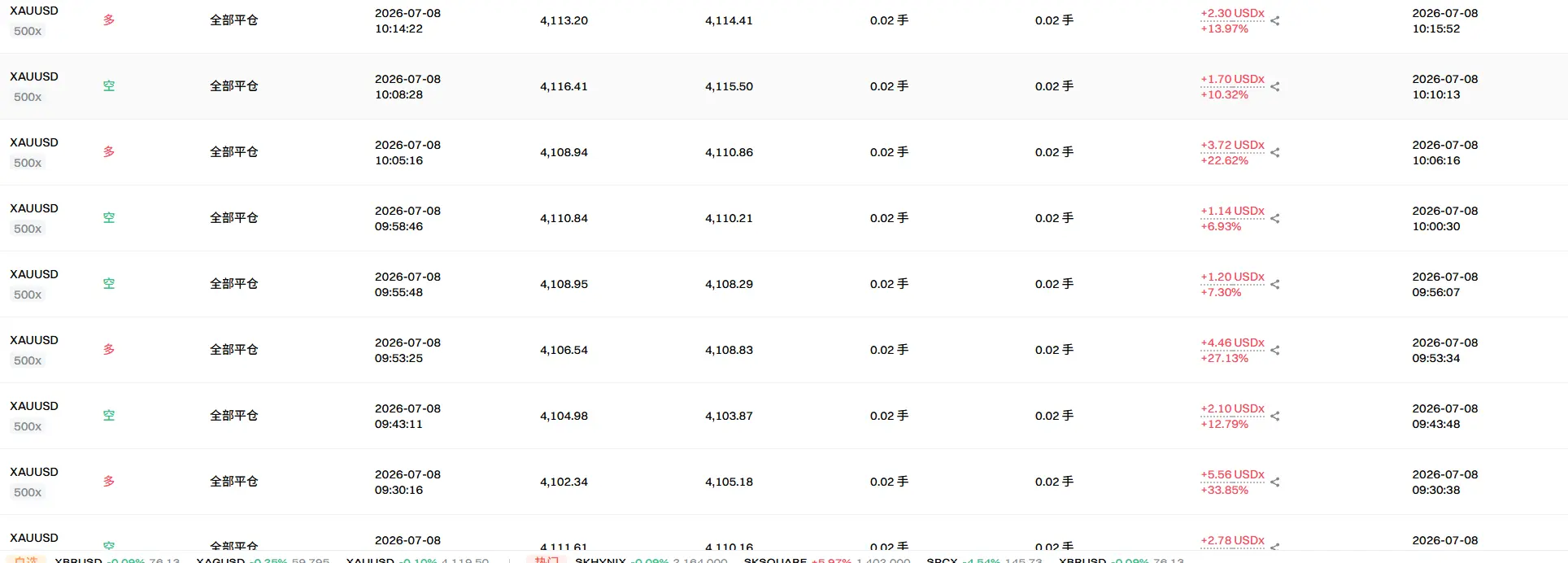Click open time 2026-07-08 10:08:28
This screenshot has height=563, width=1568.
click(407, 87)
